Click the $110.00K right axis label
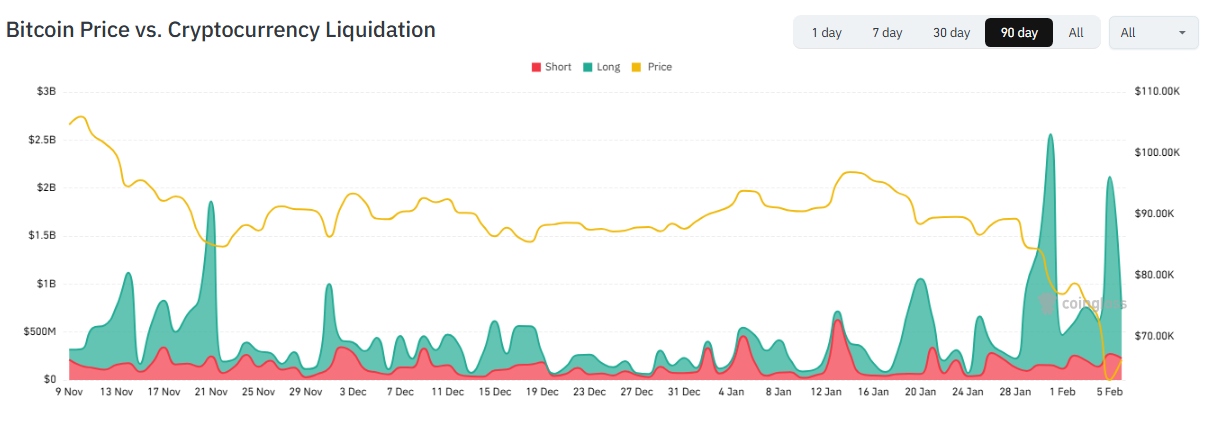Screen dimensions: 1208x432 1157,91
